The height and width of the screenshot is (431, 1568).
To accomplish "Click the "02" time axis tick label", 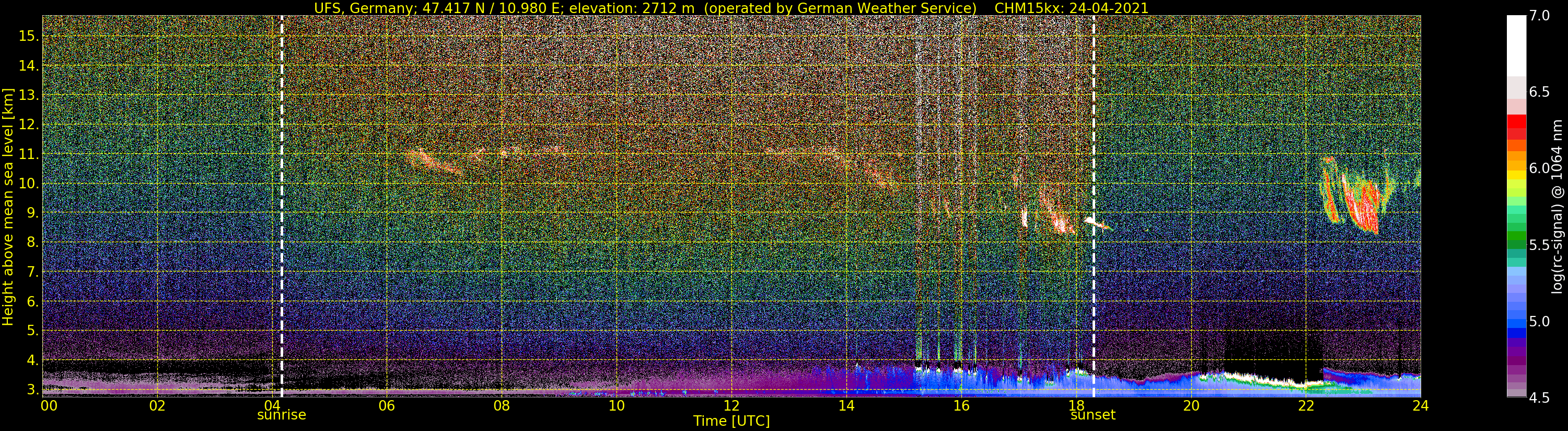I will (x=157, y=405).
